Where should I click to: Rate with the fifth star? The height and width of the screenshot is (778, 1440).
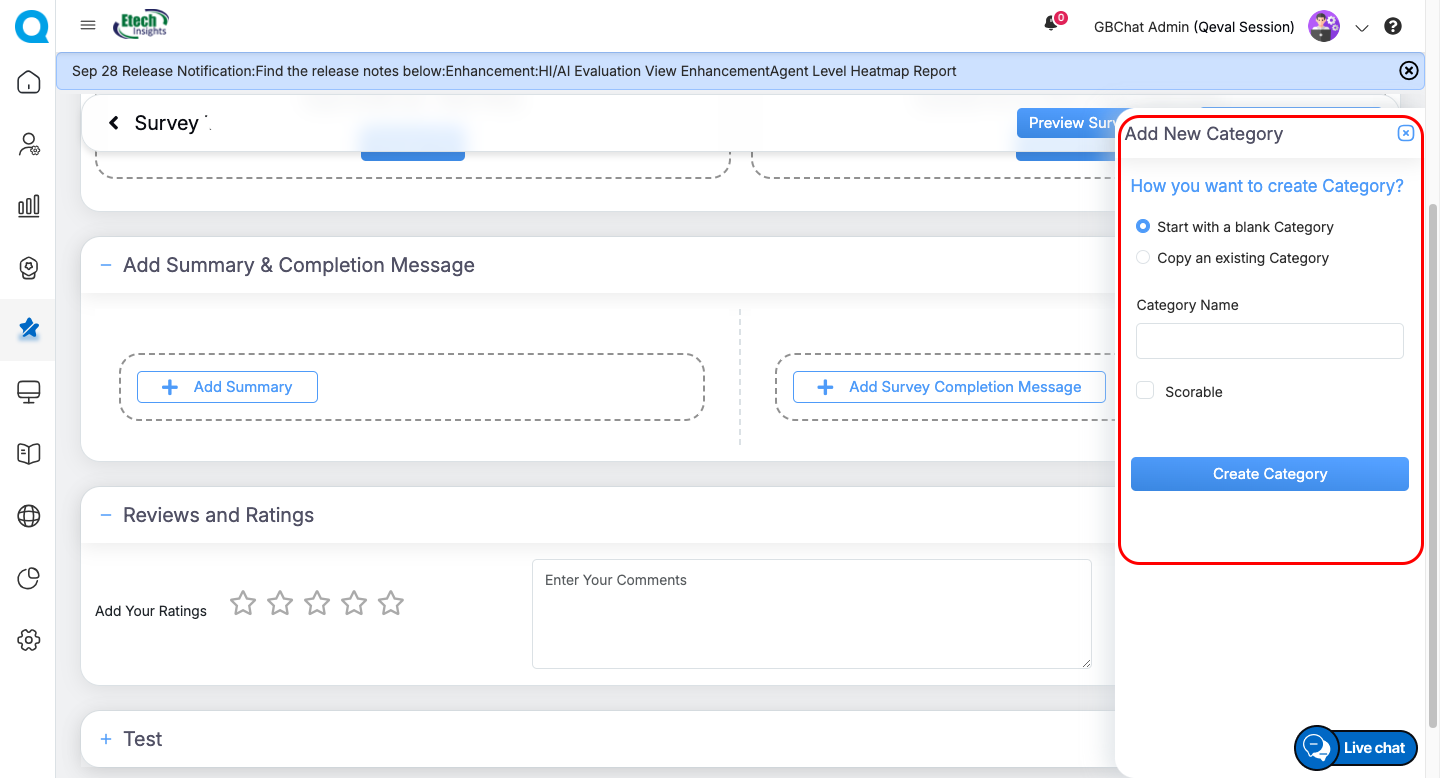tap(391, 603)
